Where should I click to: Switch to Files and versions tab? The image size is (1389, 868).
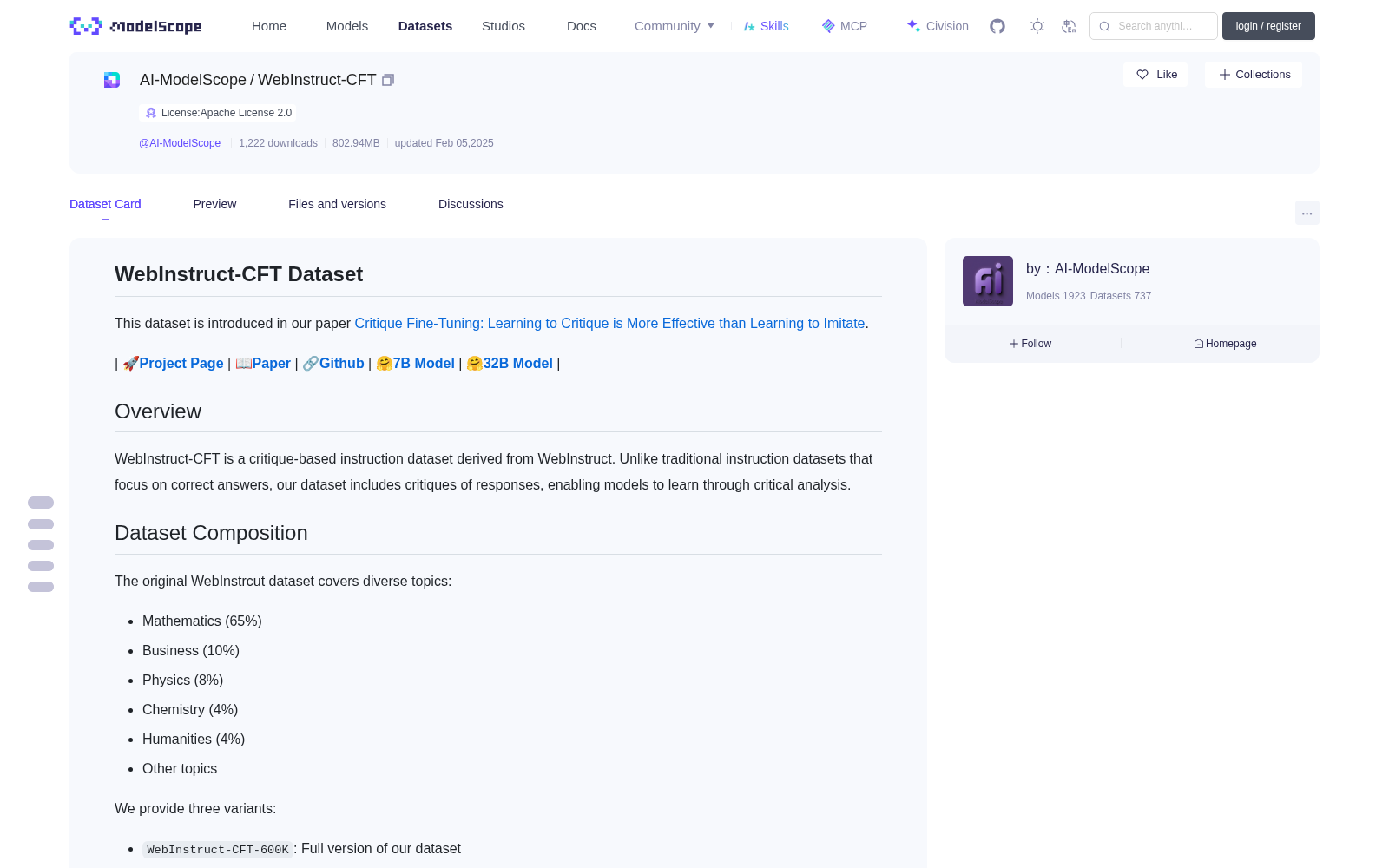point(337,204)
